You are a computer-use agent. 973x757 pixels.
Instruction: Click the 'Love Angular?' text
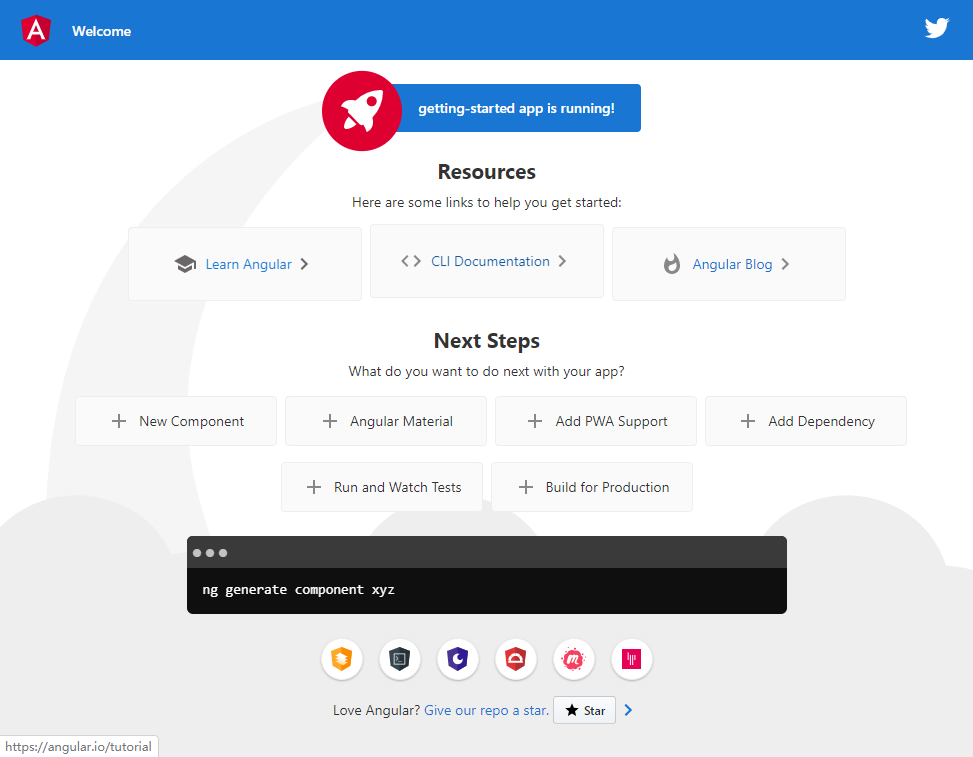point(377,710)
